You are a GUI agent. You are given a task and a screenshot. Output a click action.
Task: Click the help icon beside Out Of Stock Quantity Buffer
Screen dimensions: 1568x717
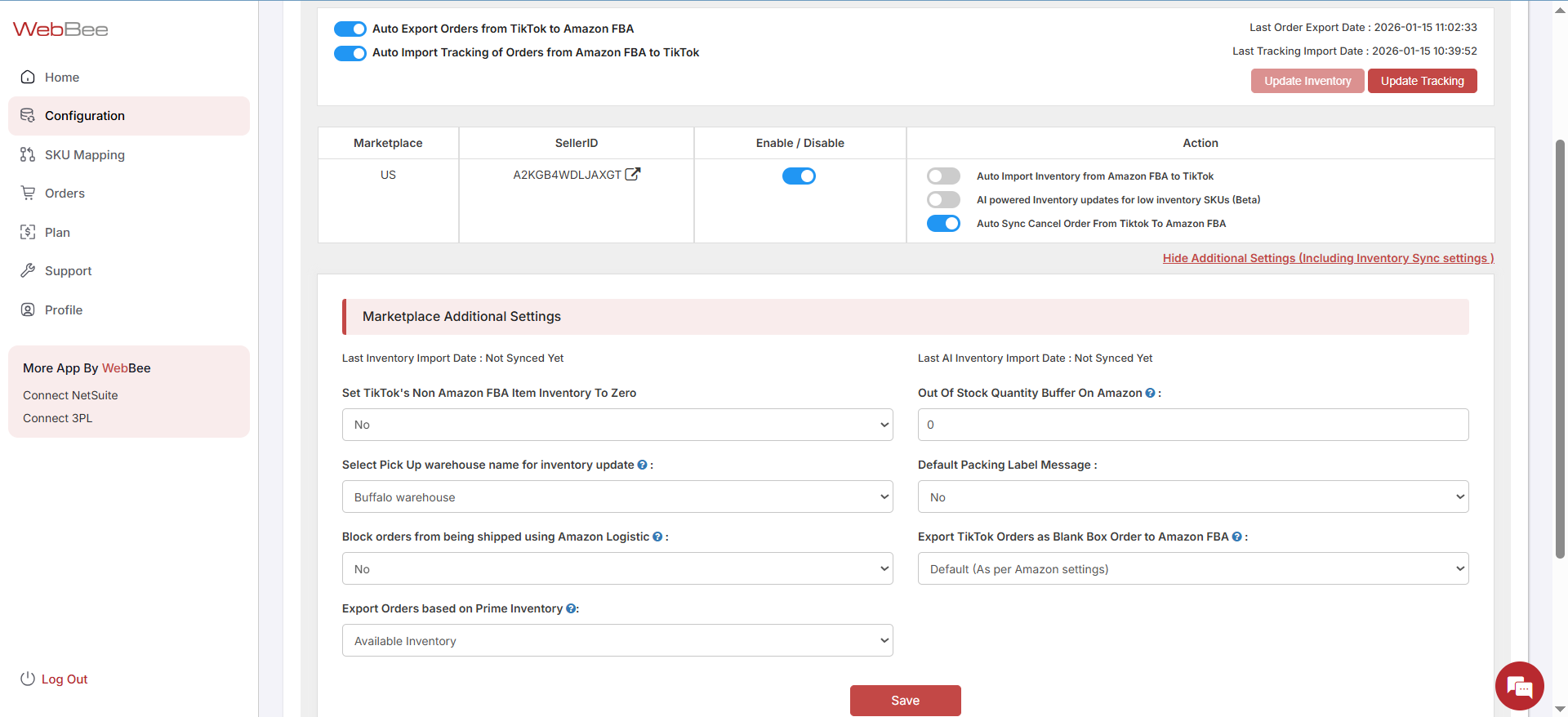[1150, 393]
